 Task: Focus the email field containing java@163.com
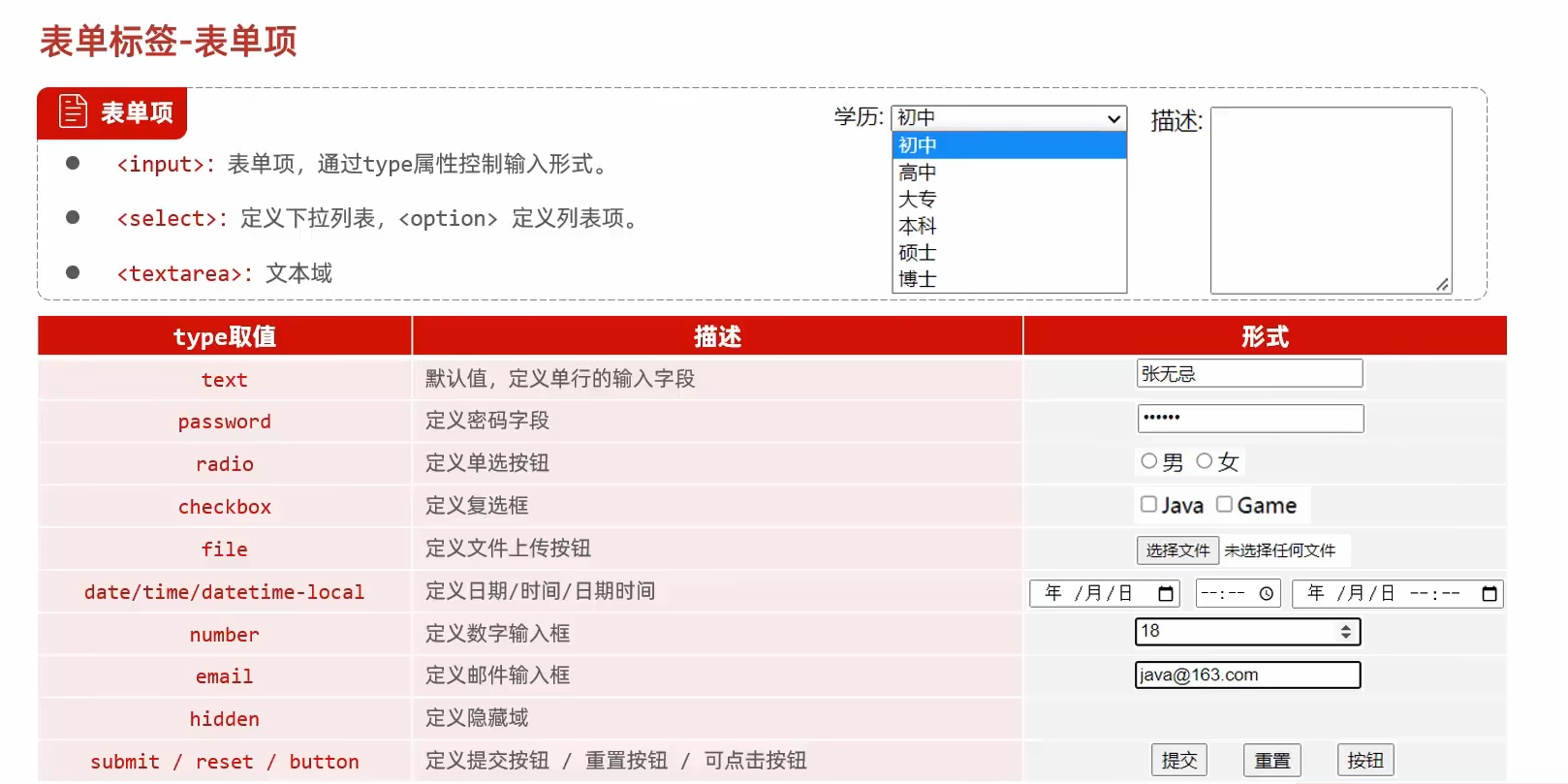tap(1247, 675)
